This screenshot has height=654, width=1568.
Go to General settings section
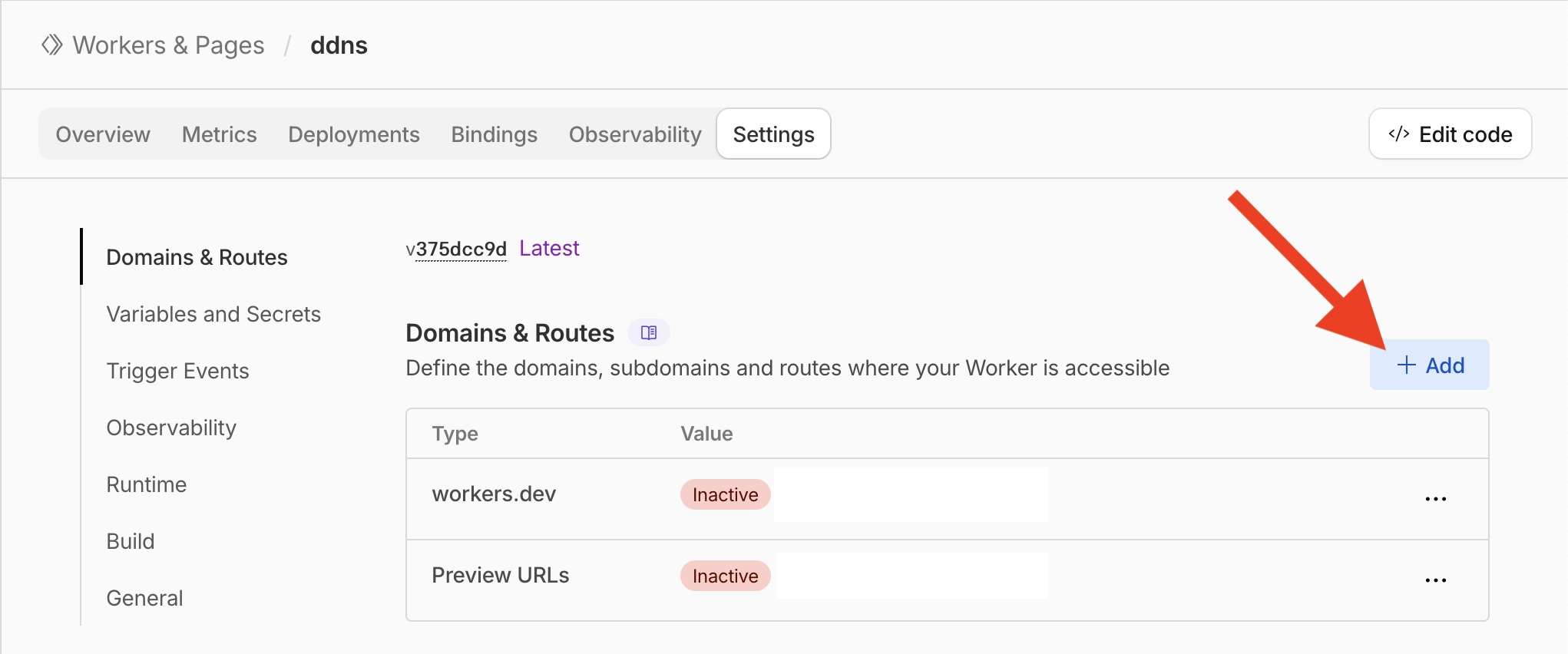(x=144, y=598)
